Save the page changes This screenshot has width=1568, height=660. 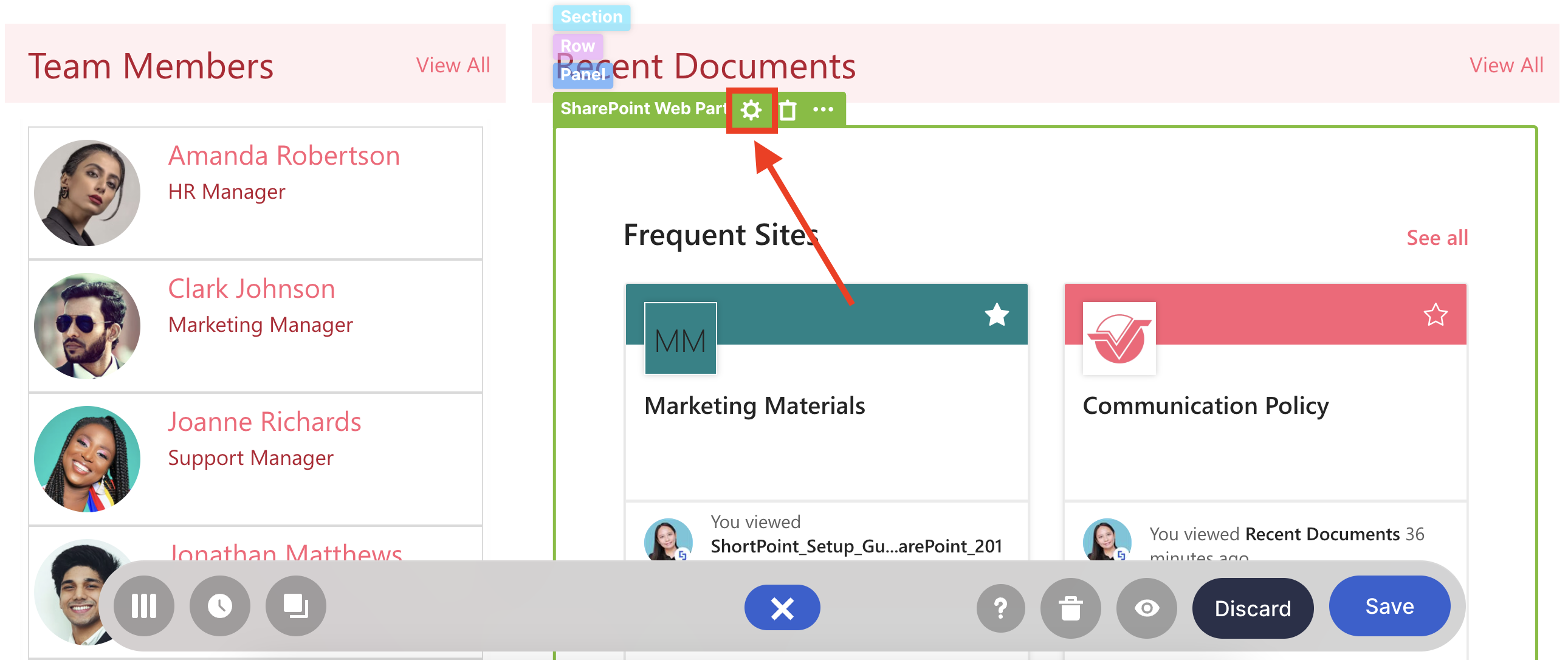(x=1389, y=606)
